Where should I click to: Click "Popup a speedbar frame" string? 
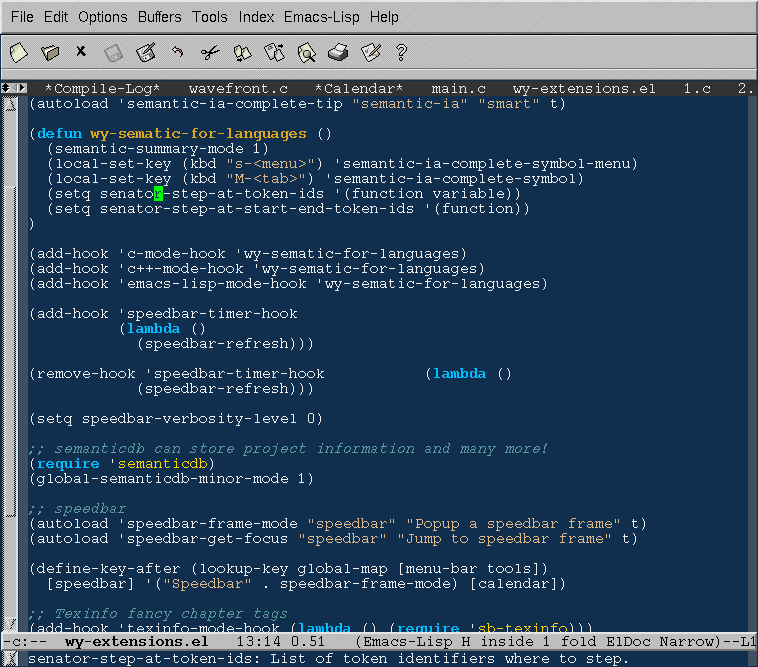[513, 523]
